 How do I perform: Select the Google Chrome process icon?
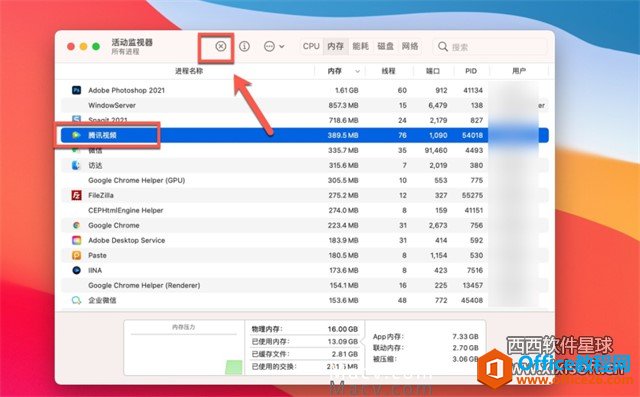click(x=76, y=225)
